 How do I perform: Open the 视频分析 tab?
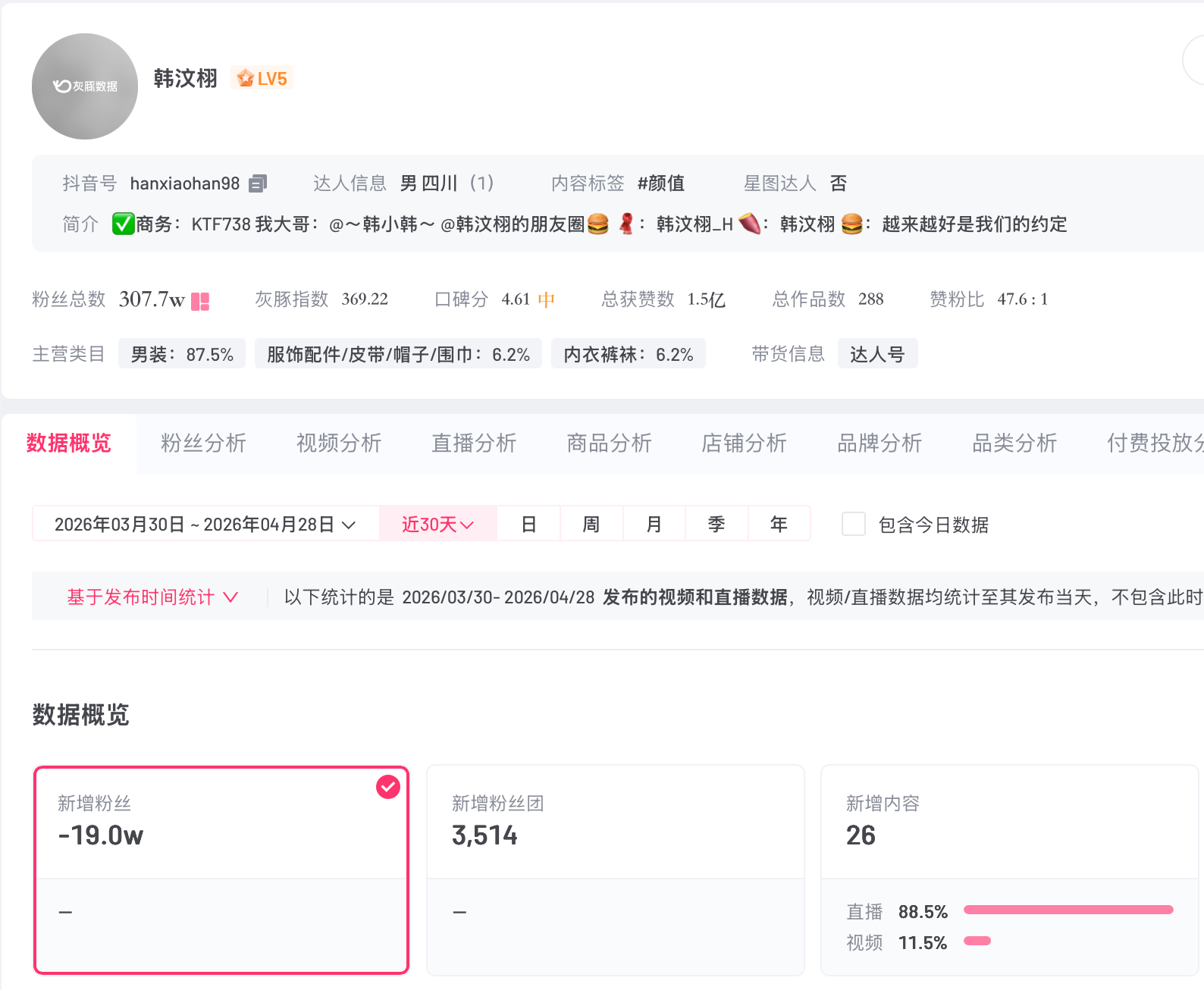339,443
